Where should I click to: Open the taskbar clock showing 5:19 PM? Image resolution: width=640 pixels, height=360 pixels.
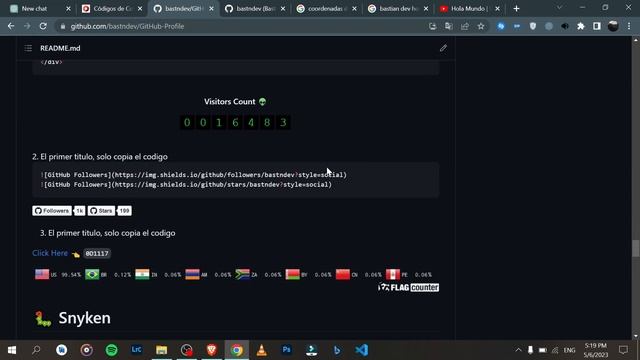click(x=596, y=350)
